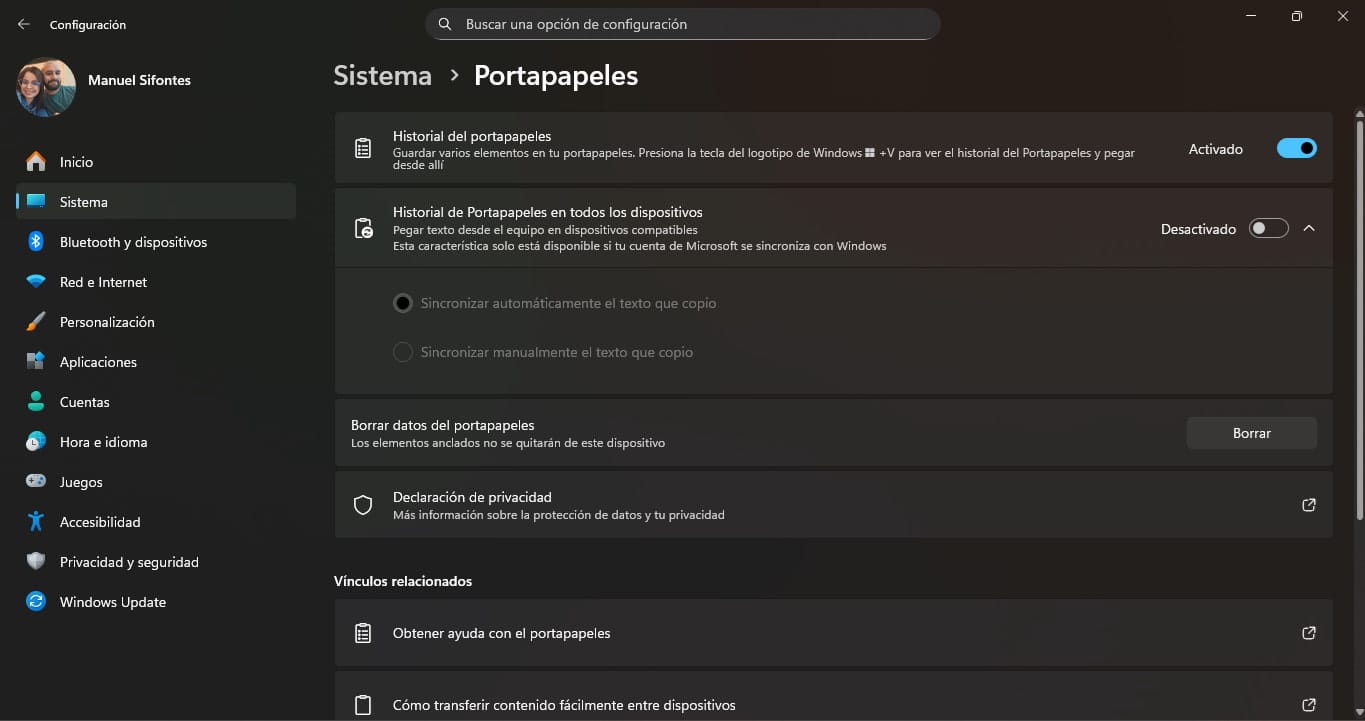Disable Historial del portapapeles toggle
Image resolution: width=1365 pixels, height=721 pixels.
1296,147
